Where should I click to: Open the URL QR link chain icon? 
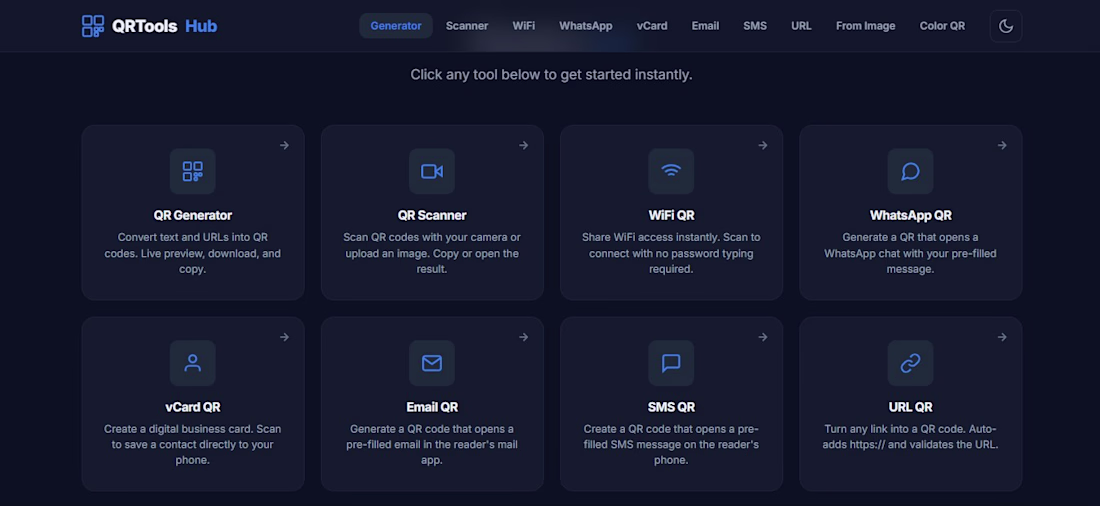click(910, 363)
